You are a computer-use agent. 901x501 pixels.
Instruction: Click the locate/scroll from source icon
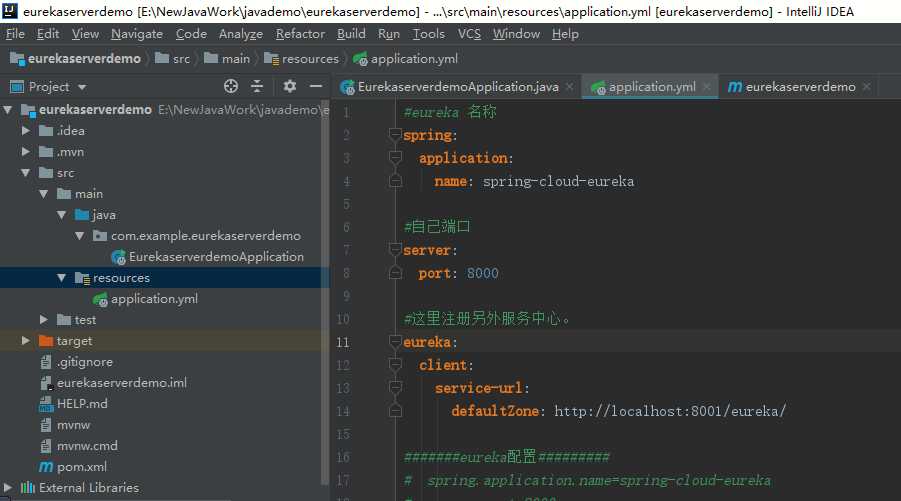(x=231, y=87)
